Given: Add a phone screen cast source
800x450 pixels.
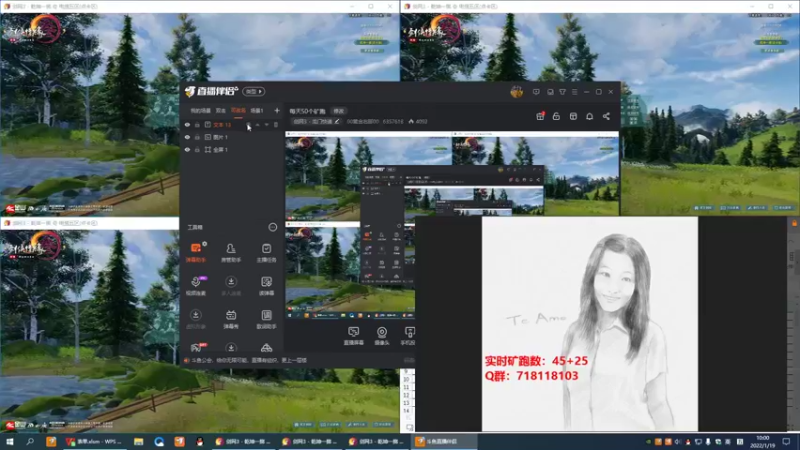Looking at the screenshot, I should point(409,336).
